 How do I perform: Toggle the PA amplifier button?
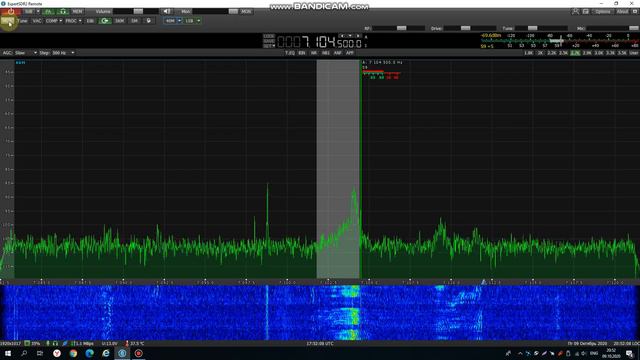click(49, 11)
